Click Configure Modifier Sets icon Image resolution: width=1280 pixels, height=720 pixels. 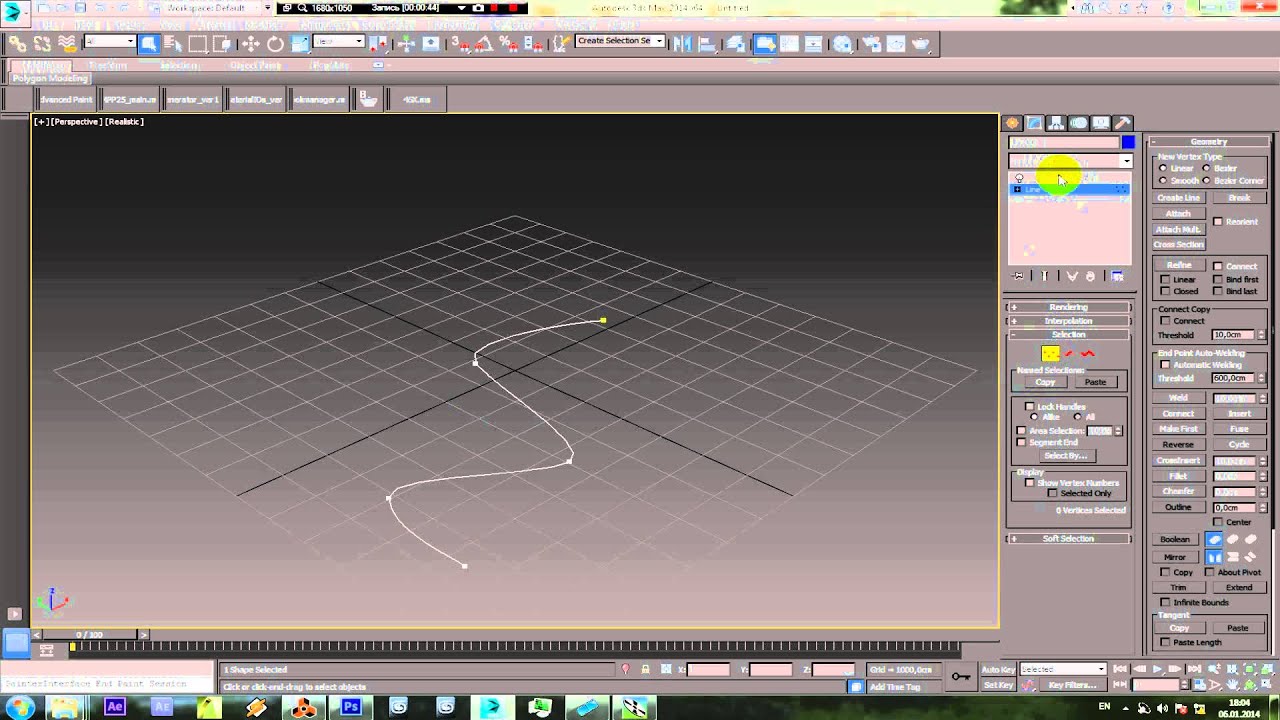click(x=1117, y=276)
